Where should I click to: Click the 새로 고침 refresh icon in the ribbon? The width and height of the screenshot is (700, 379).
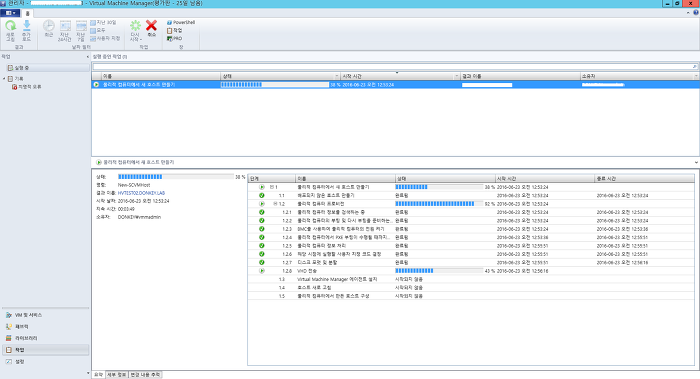tap(10, 26)
